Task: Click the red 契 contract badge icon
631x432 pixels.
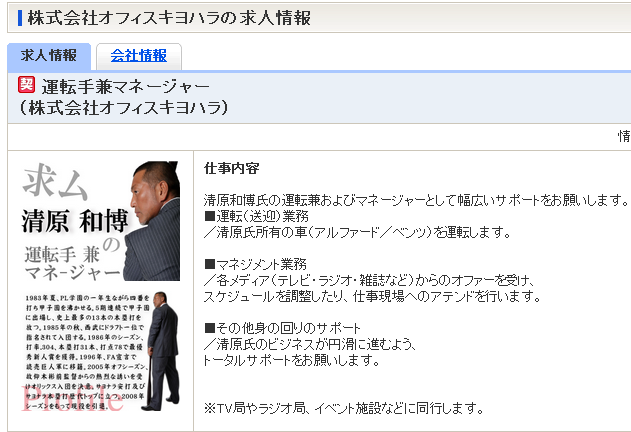Action: [27, 85]
